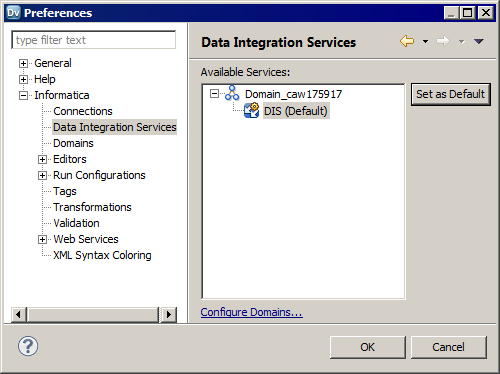Click the back navigation arrow icon

coord(407,41)
